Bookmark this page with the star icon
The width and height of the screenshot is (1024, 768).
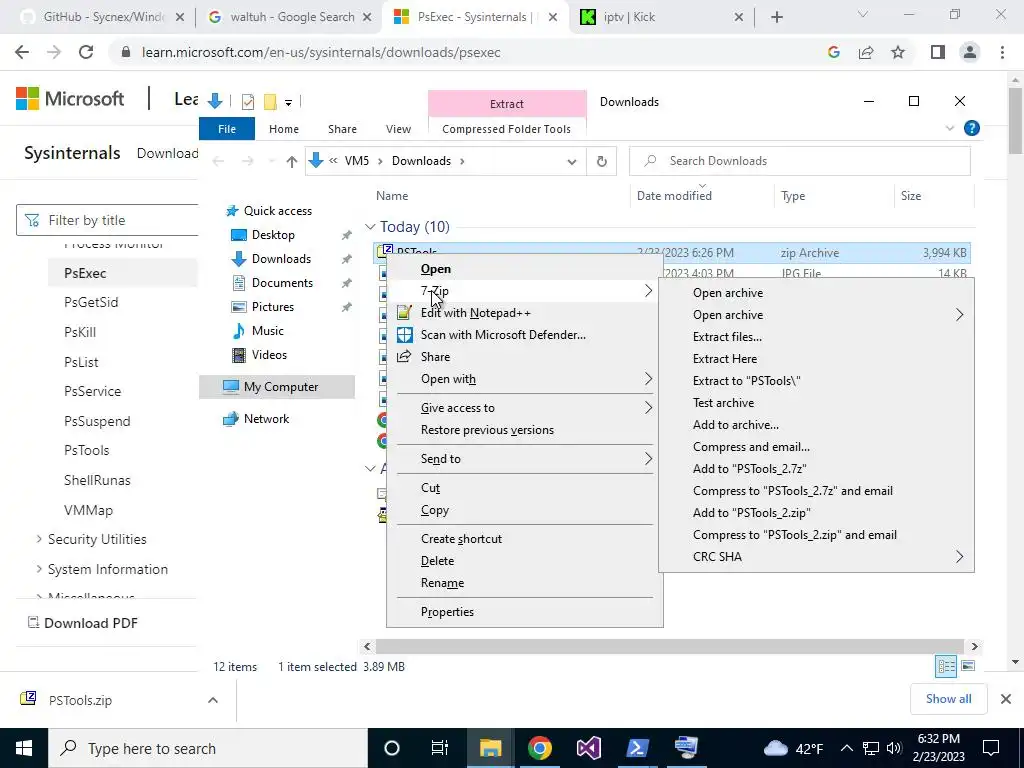click(899, 52)
